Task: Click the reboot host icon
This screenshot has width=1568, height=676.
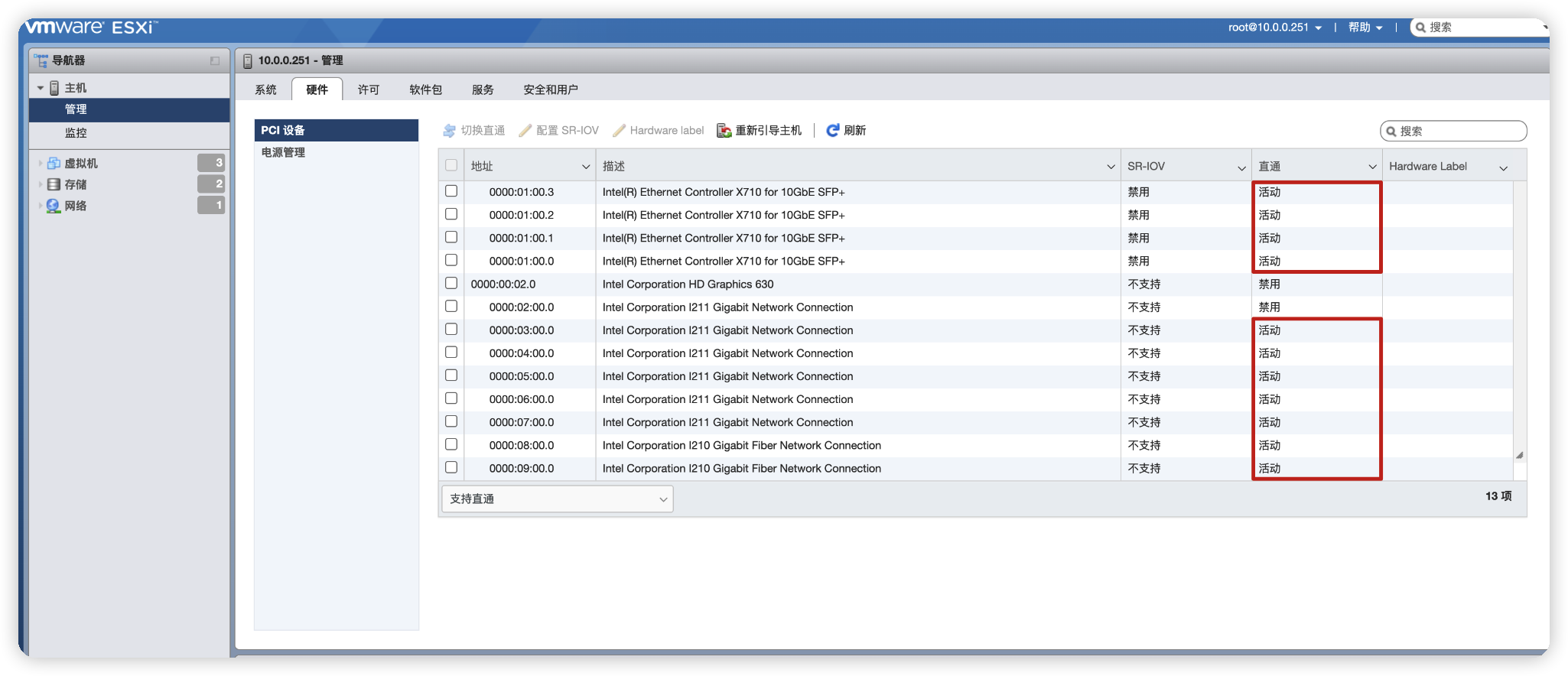Action: click(724, 131)
